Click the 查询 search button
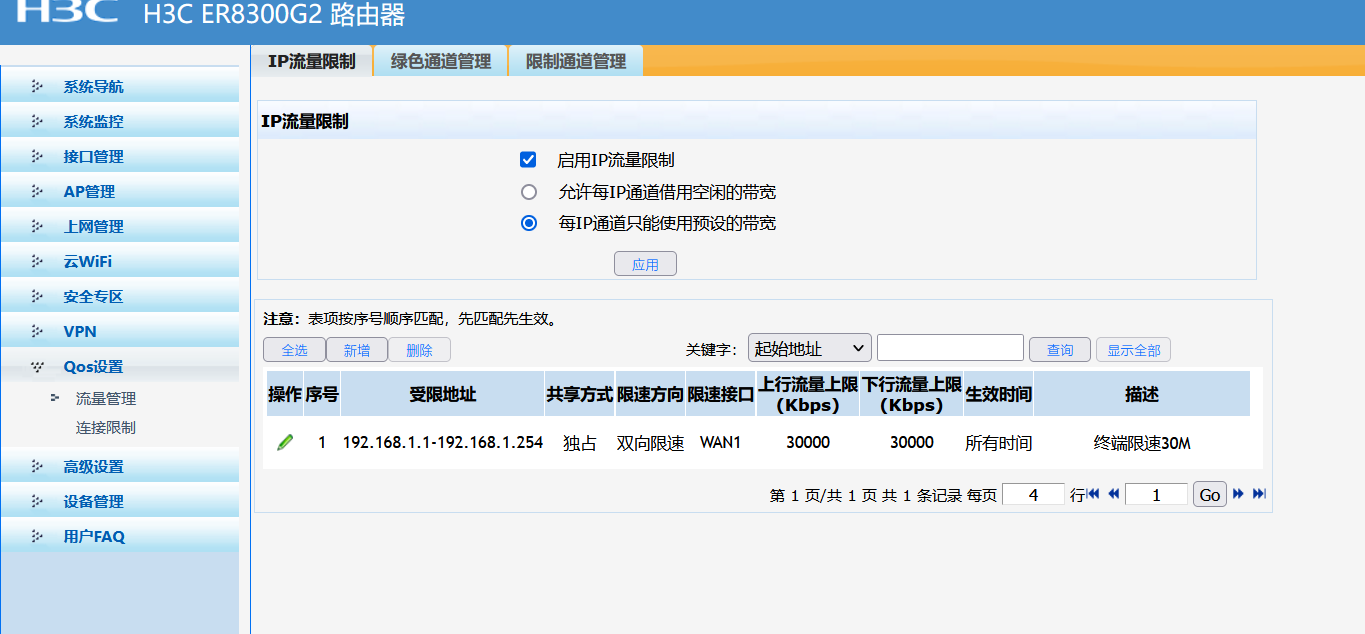 coord(1060,350)
